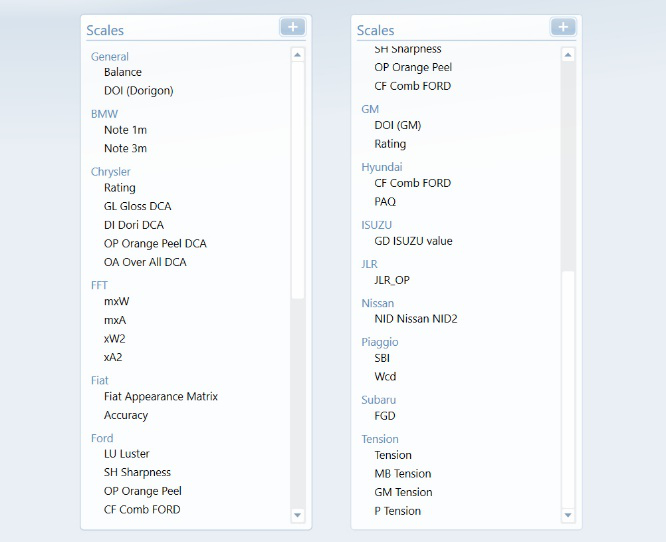Pick OA Over All DCA scale

pos(145,262)
